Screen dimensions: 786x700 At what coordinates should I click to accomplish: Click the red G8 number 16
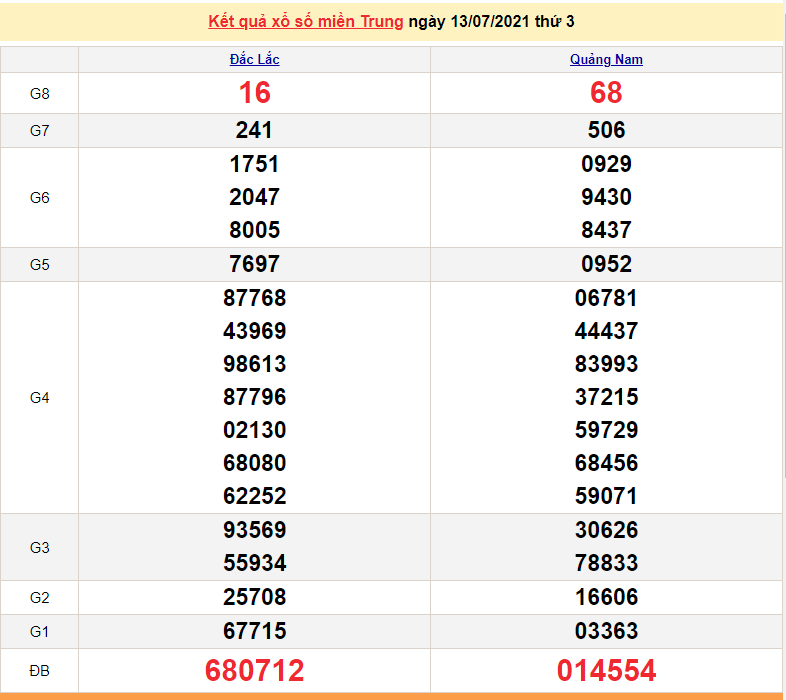(254, 93)
